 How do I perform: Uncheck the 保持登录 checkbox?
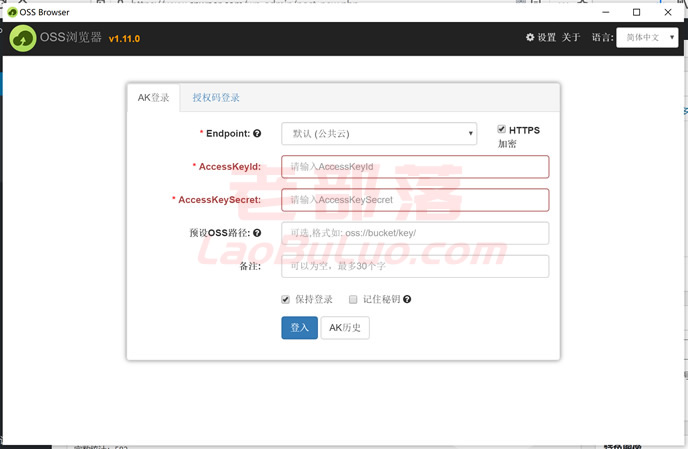point(286,299)
